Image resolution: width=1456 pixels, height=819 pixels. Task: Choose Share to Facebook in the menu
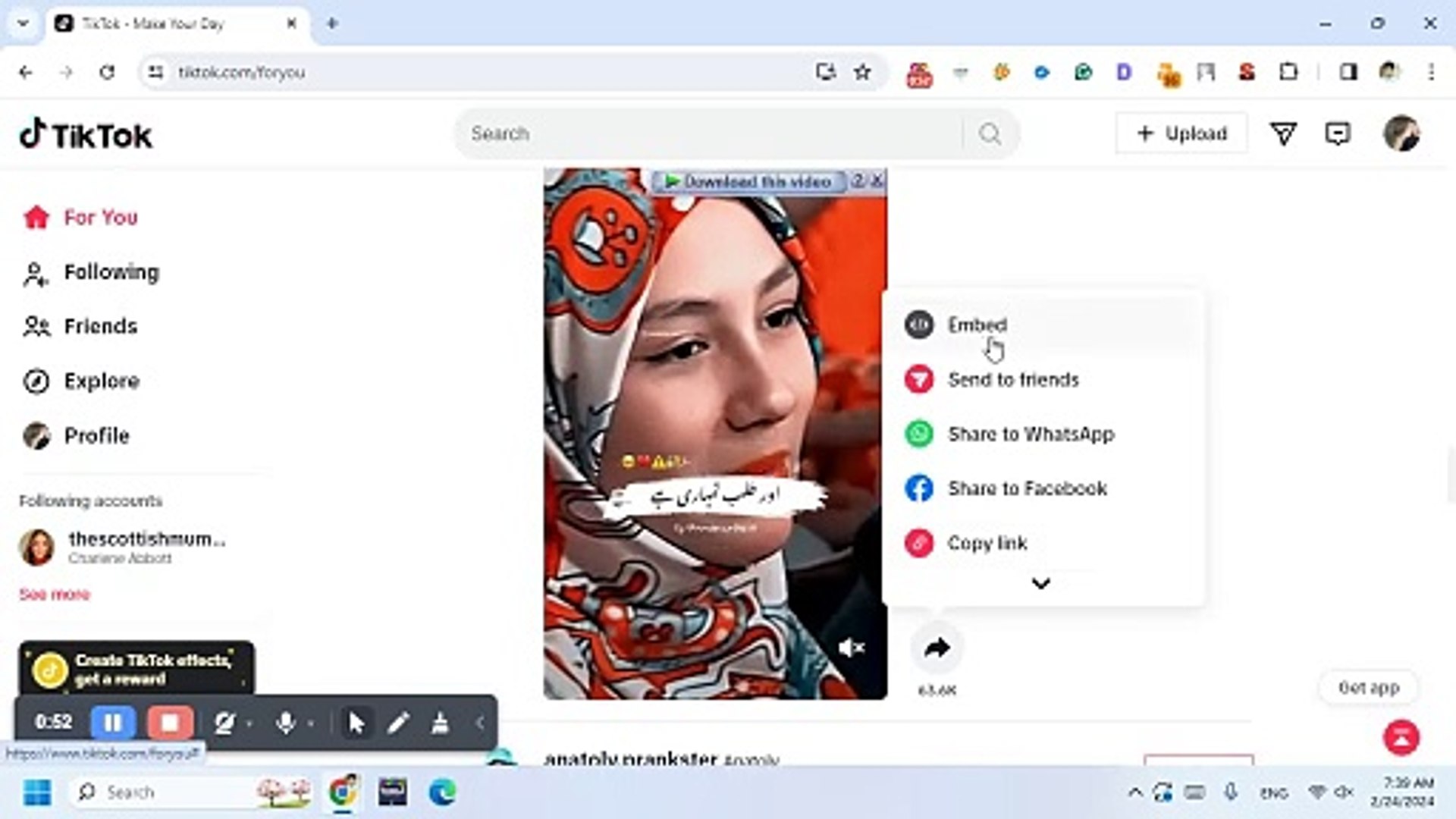[x=1026, y=488]
